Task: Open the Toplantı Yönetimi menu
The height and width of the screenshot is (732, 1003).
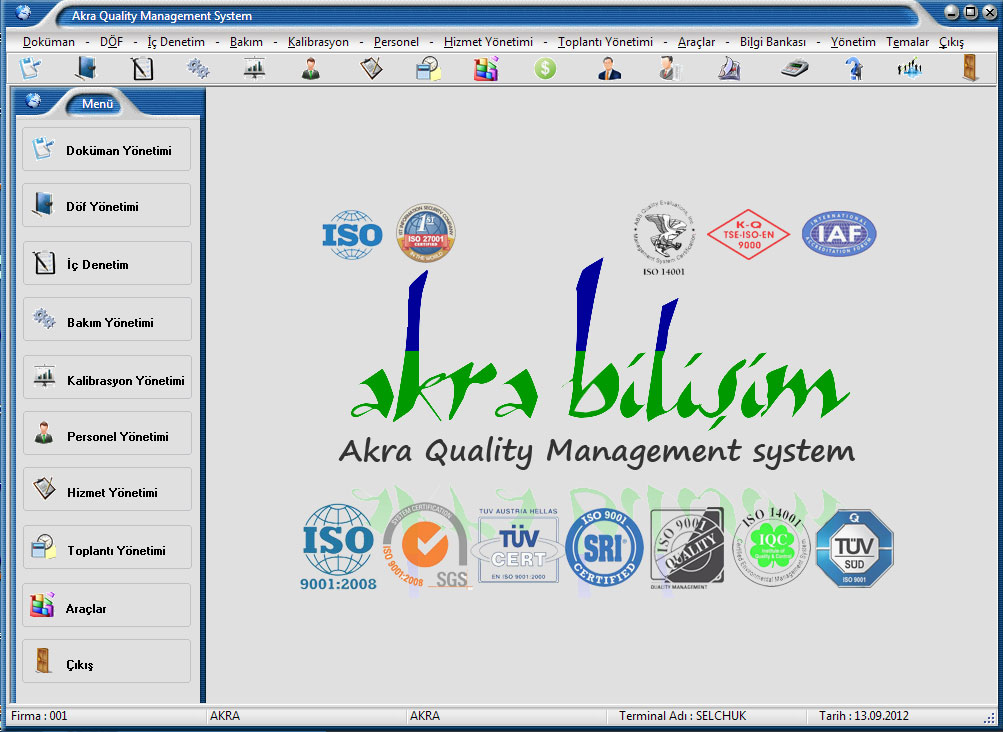Action: click(x=605, y=42)
